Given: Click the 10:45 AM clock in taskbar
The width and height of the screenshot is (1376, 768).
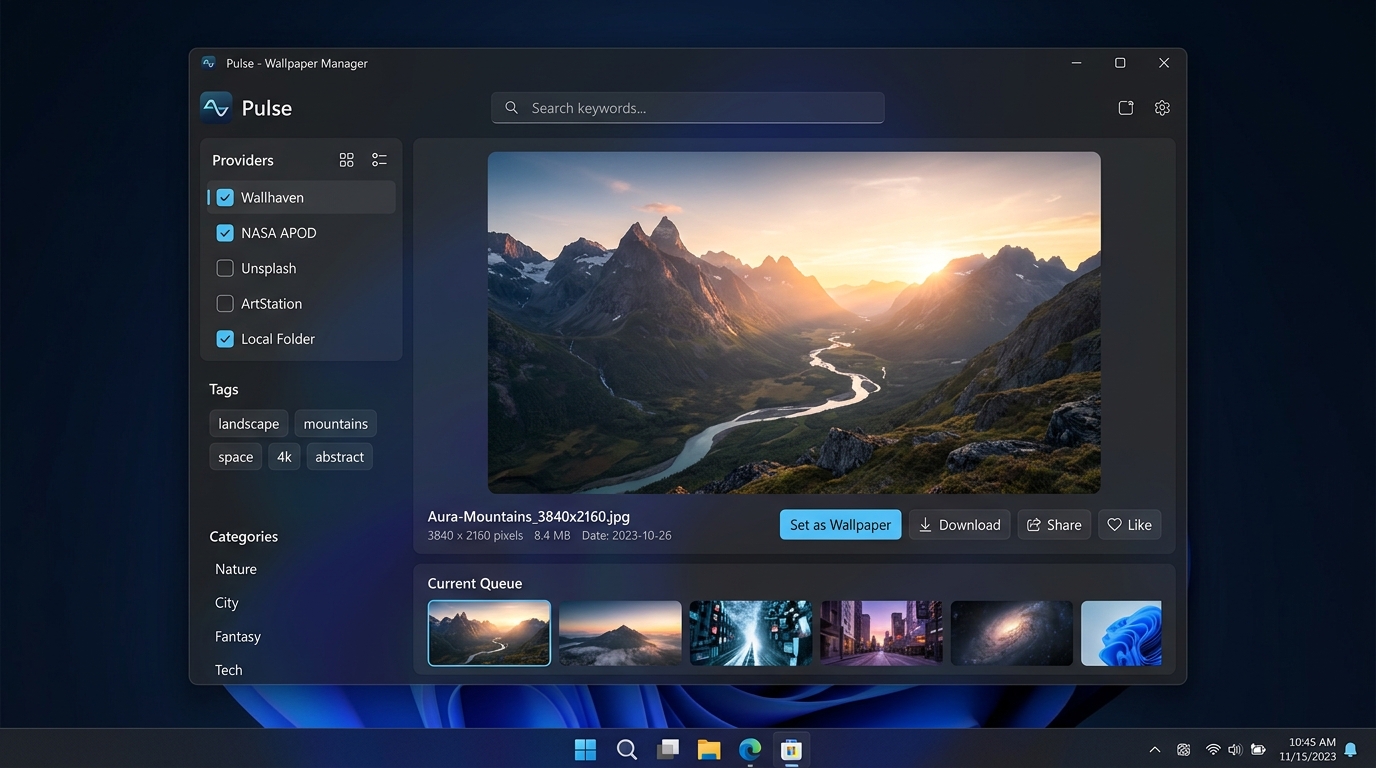Looking at the screenshot, I should [x=1312, y=742].
